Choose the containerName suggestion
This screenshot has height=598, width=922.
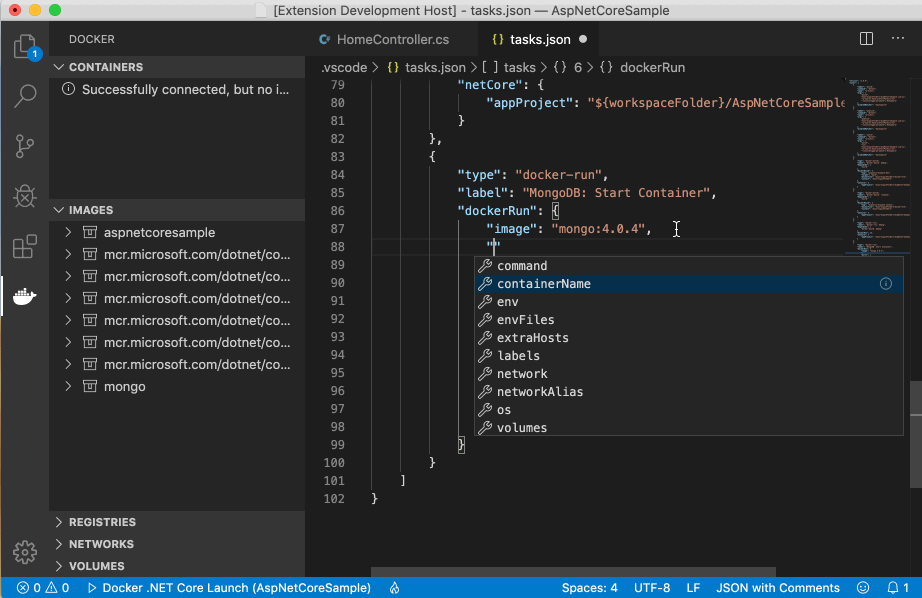click(x=689, y=284)
